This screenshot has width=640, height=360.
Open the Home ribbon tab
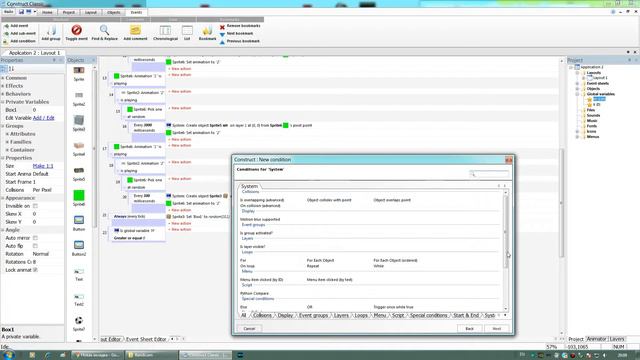[x=47, y=12]
